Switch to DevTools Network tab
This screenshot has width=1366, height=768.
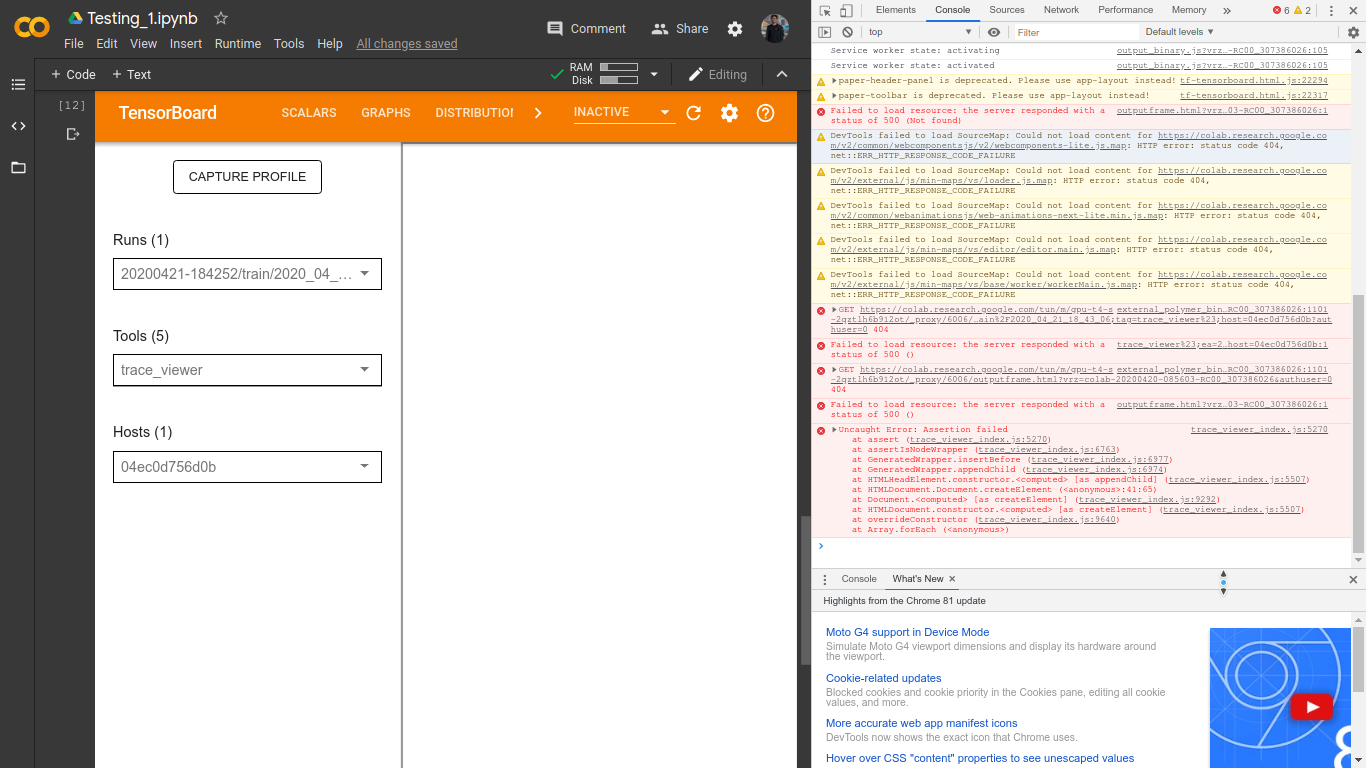[1061, 10]
